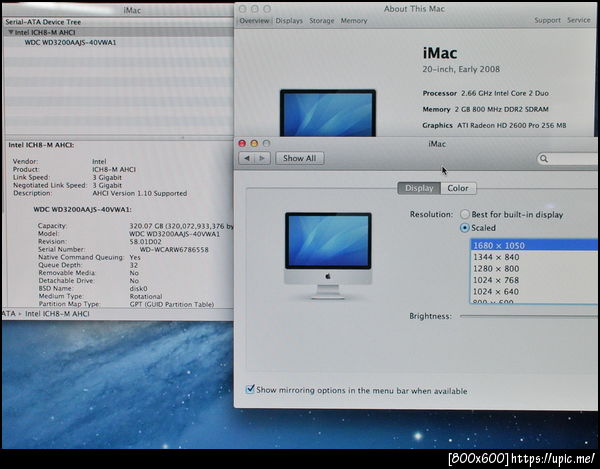Click the Show All button
Image resolution: width=600 pixels, height=469 pixels.
click(x=300, y=158)
